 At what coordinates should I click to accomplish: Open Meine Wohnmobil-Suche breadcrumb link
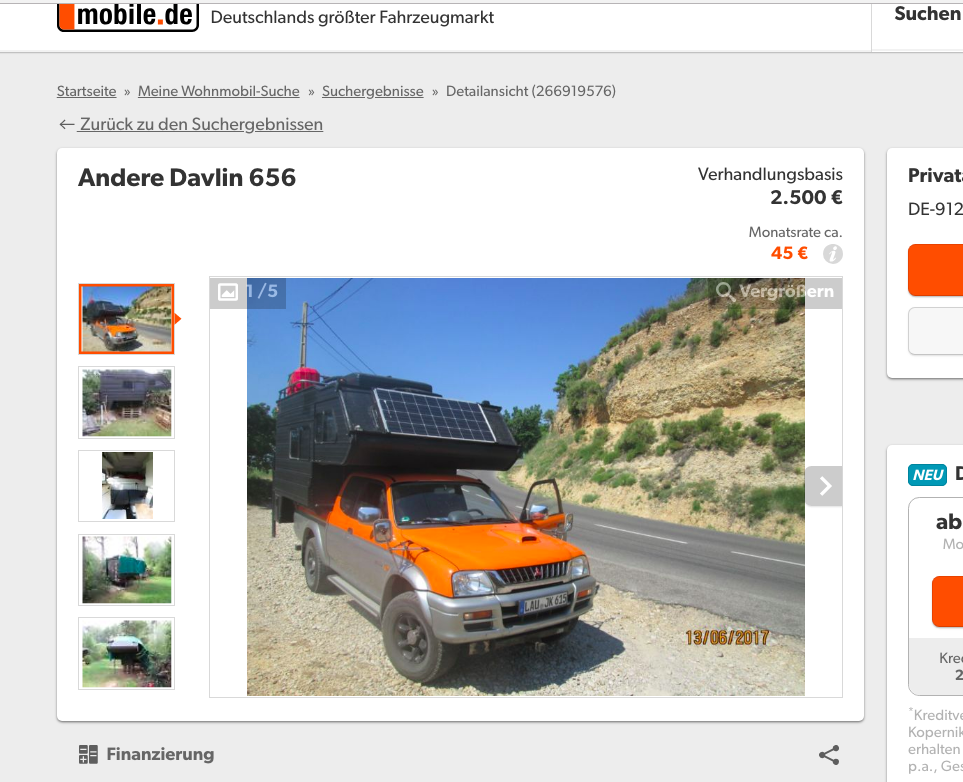click(219, 92)
